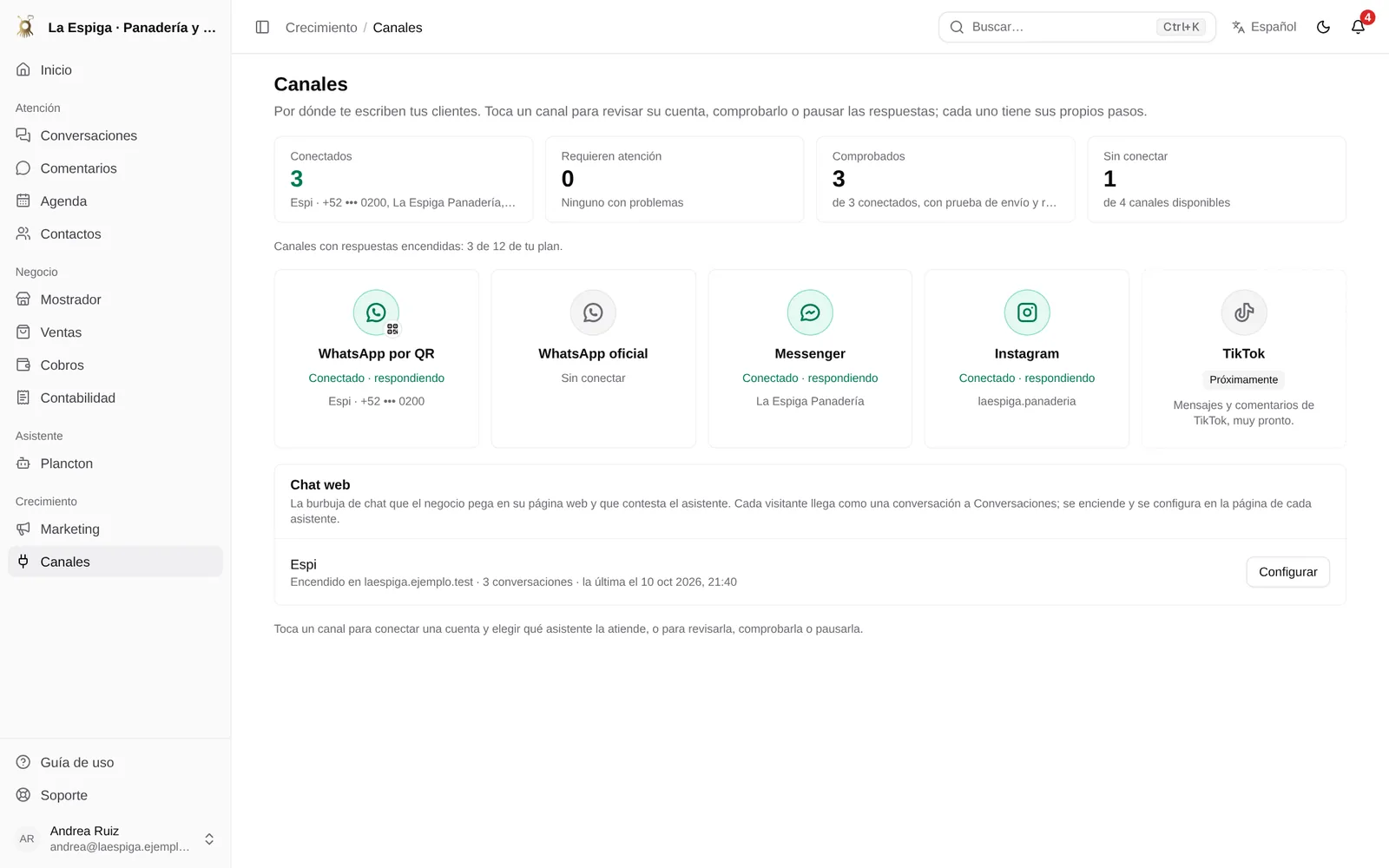Image resolution: width=1389 pixels, height=868 pixels.
Task: Click the Ctrl+K shortcut badge
Action: pos(1181,27)
